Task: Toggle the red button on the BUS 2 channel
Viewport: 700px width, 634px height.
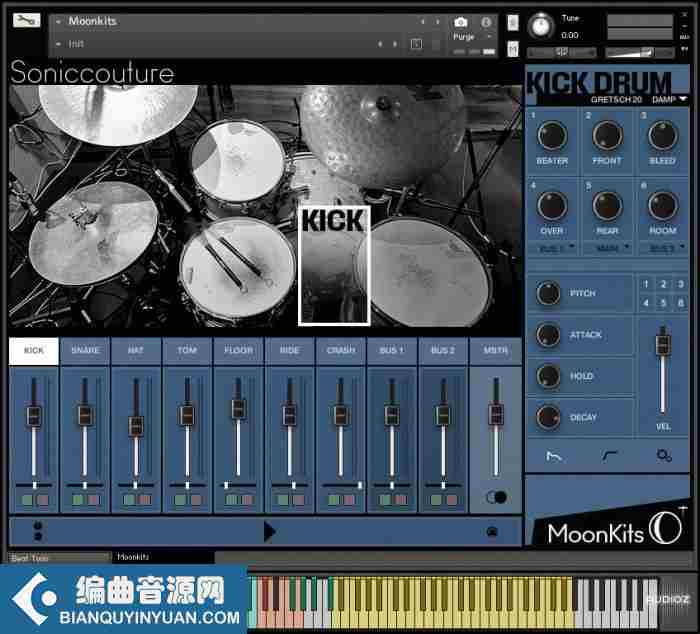Action: (452, 500)
